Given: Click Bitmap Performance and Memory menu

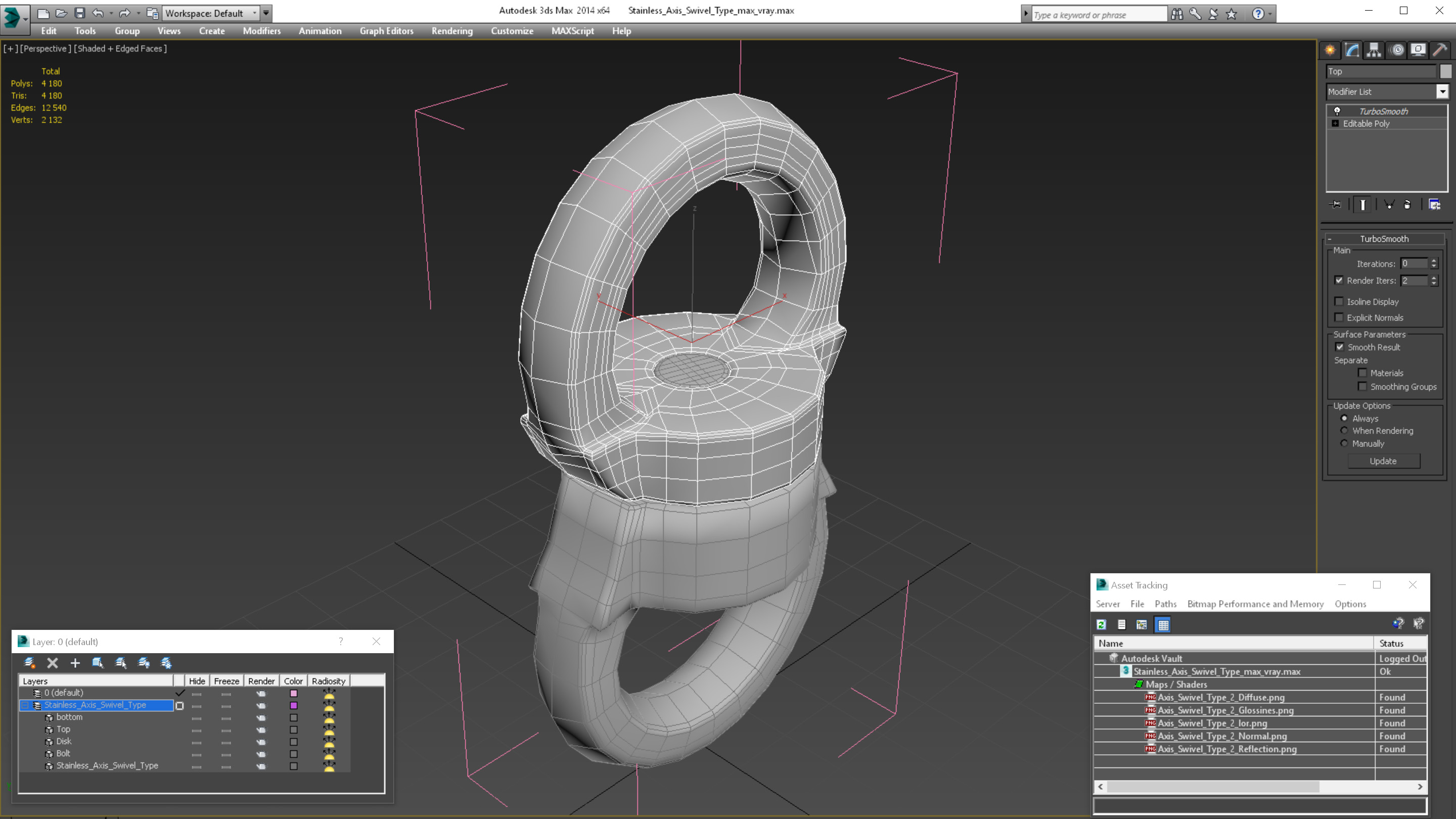Looking at the screenshot, I should tap(1255, 604).
